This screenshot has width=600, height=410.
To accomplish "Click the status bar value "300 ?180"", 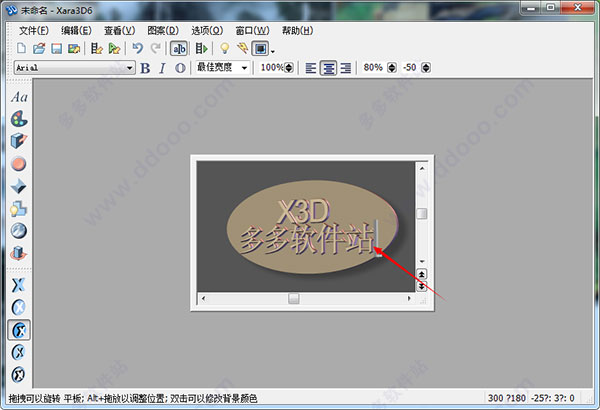I will click(507, 398).
